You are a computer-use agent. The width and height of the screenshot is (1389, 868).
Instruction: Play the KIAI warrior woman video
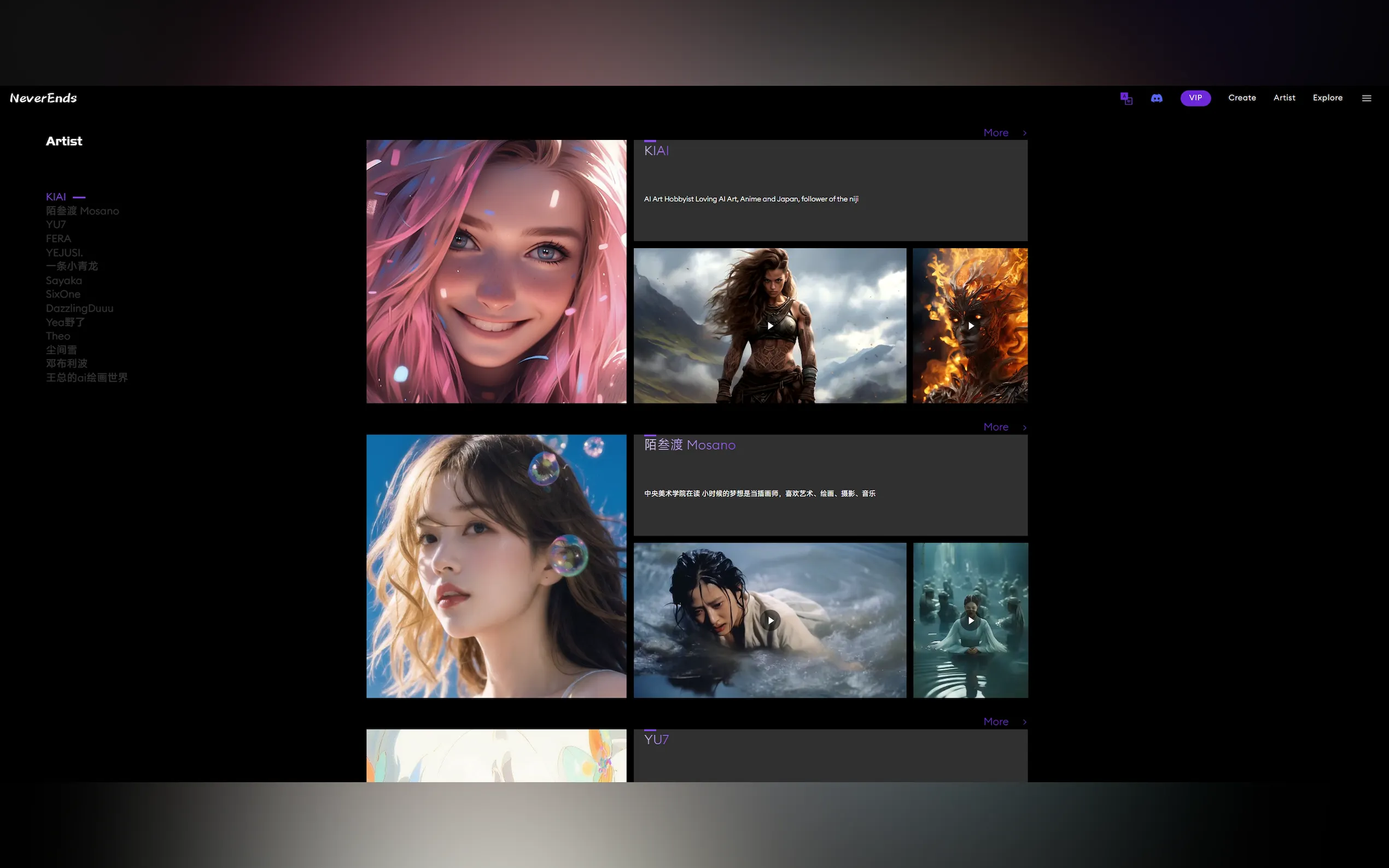point(770,326)
